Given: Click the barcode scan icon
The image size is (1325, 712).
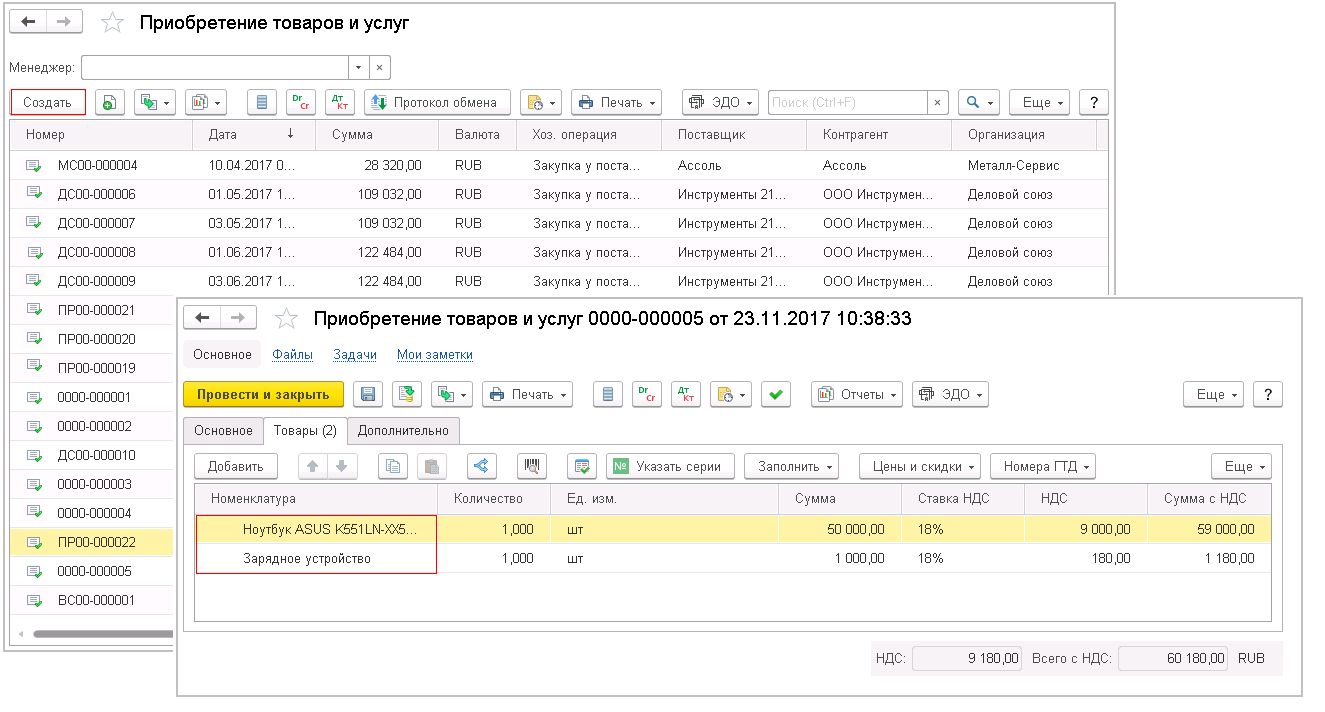Looking at the screenshot, I should click(532, 466).
